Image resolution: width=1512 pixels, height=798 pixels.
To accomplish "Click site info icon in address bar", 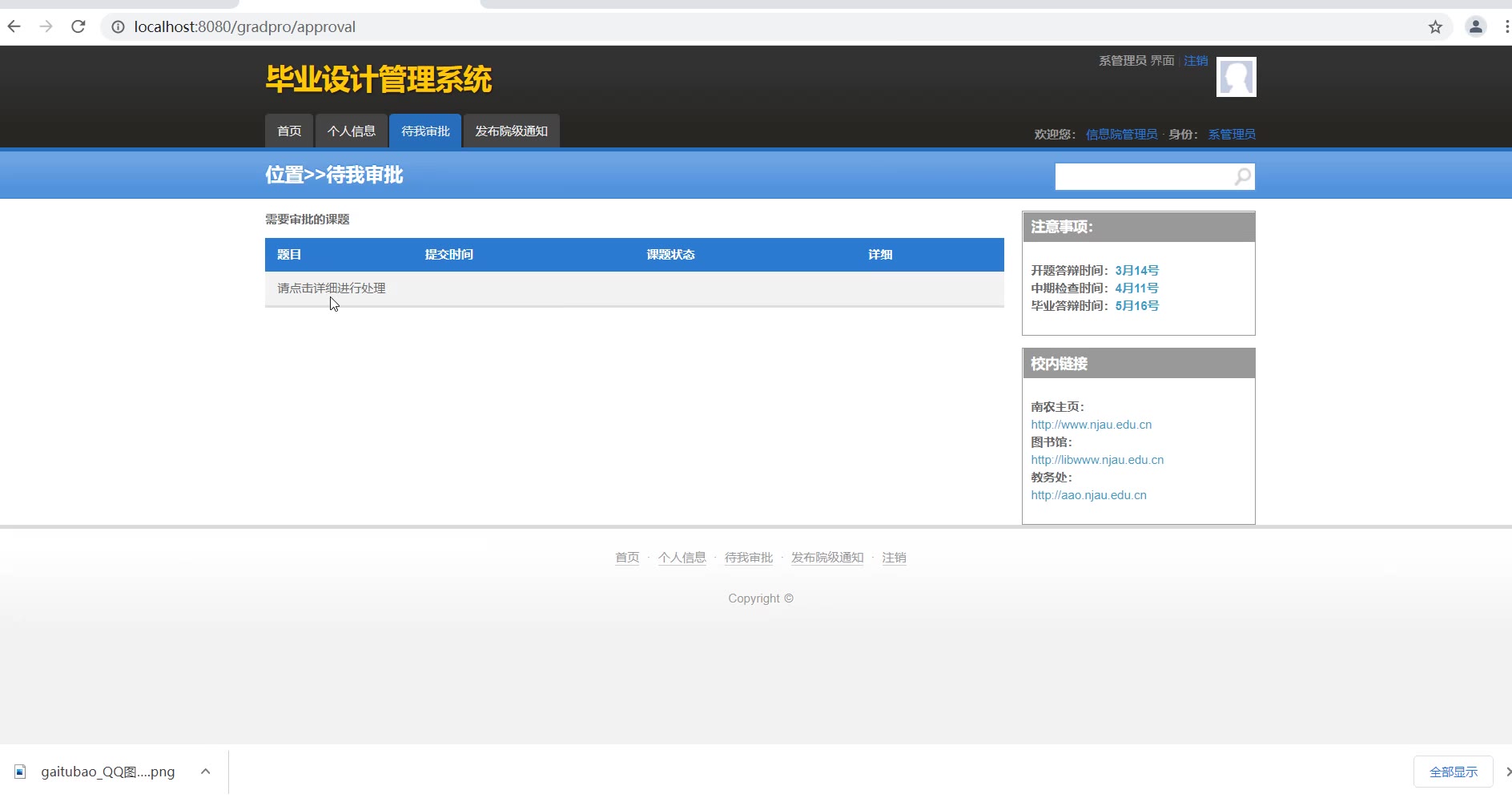I will coord(118,27).
